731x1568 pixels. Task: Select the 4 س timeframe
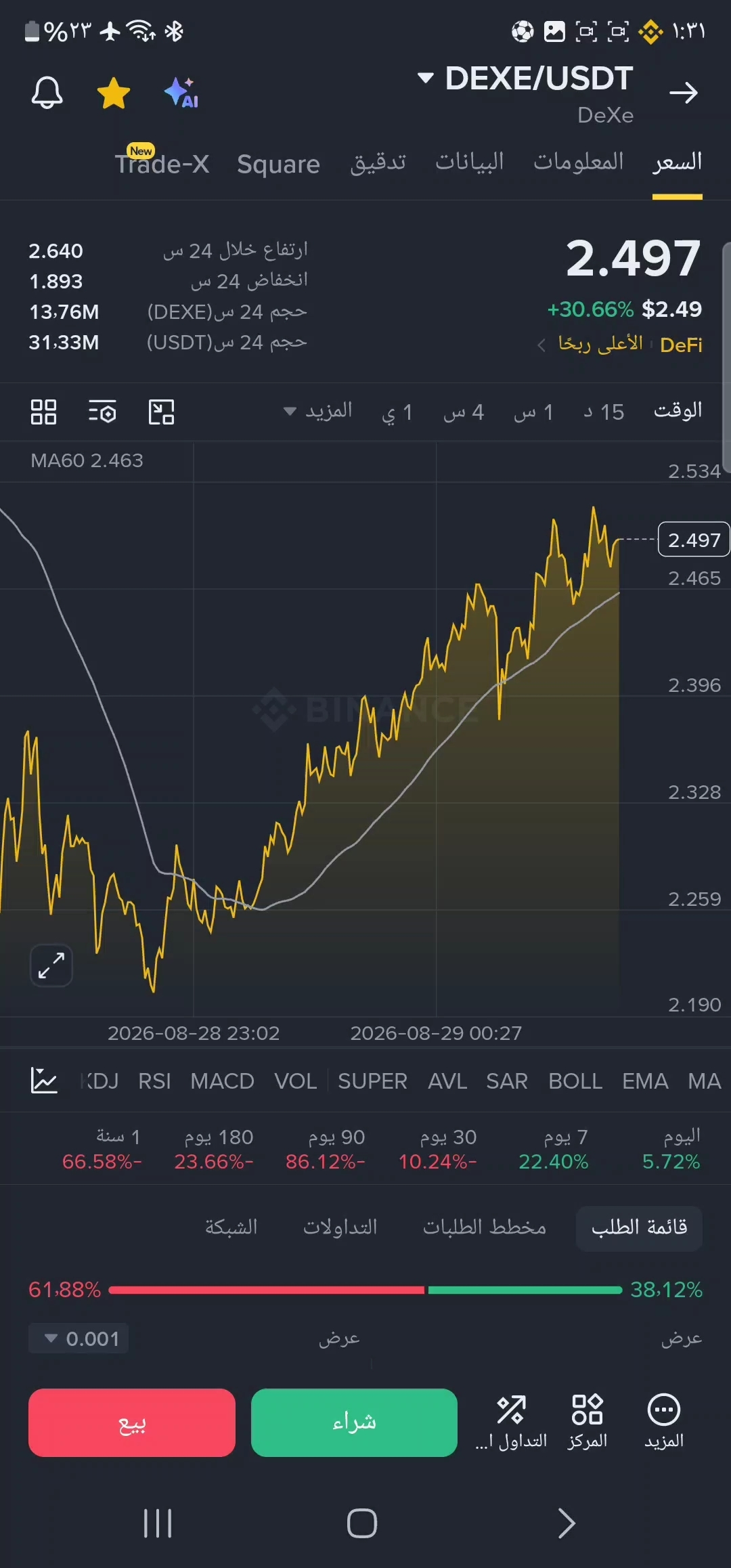[x=464, y=412]
